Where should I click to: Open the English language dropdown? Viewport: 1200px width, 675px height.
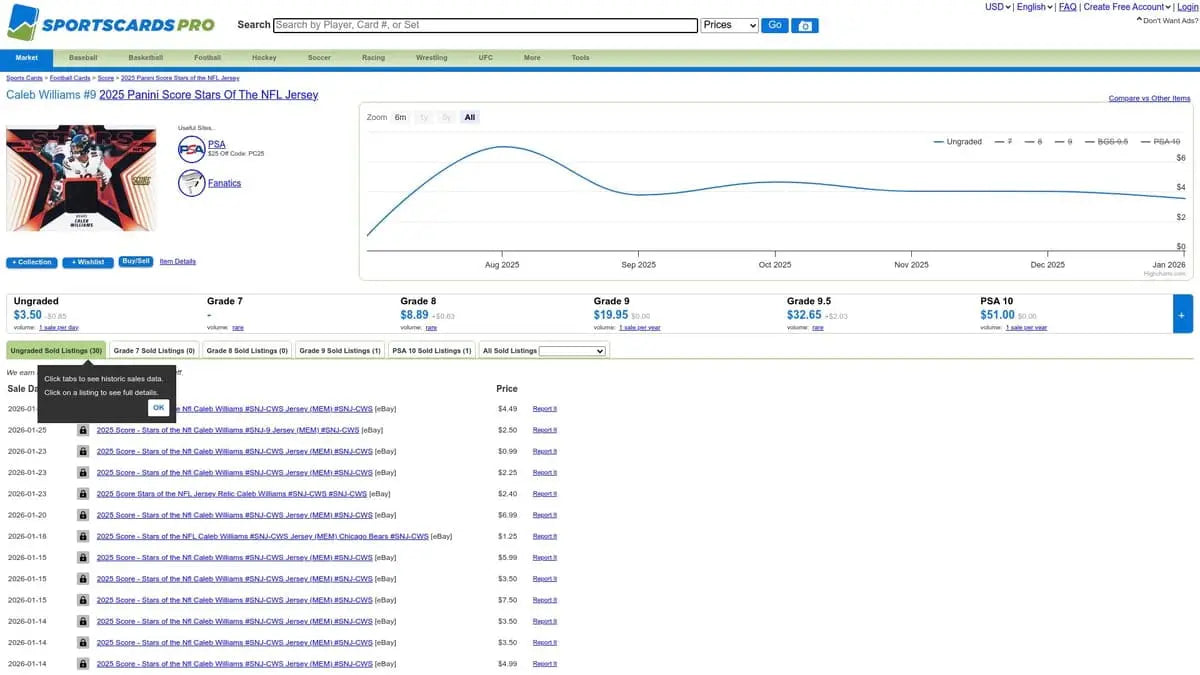(1035, 7)
